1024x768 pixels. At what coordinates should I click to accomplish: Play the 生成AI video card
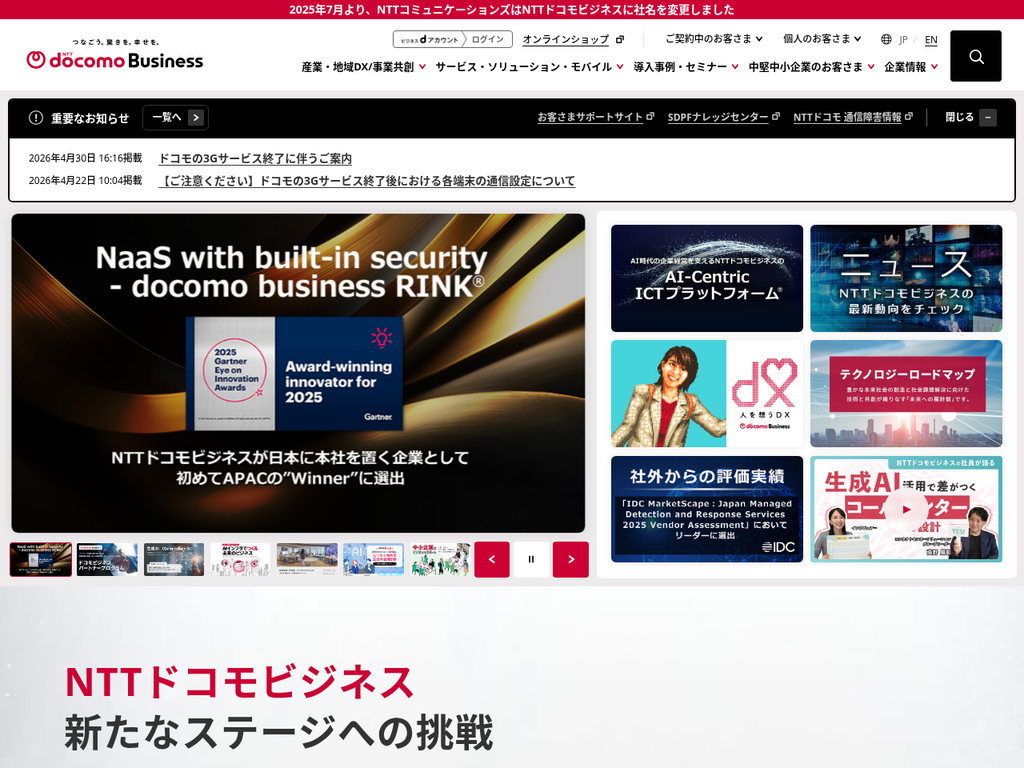pos(906,509)
